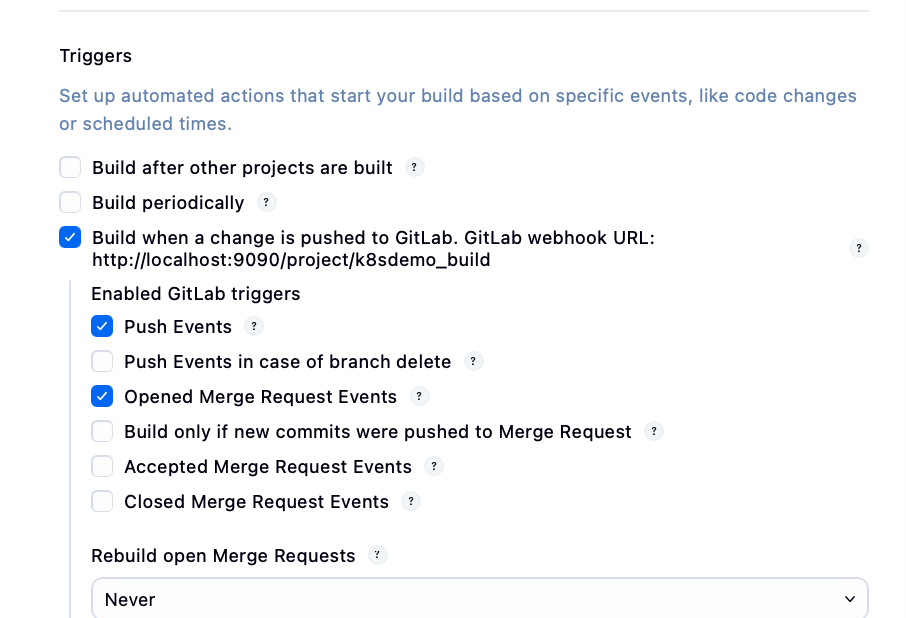
Task: Enable Push Events in case of branch delete
Action: point(102,361)
